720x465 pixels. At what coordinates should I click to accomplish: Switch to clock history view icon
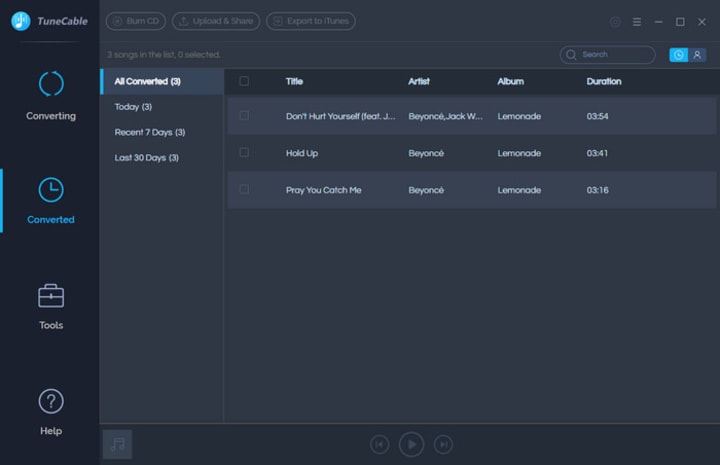pos(678,55)
